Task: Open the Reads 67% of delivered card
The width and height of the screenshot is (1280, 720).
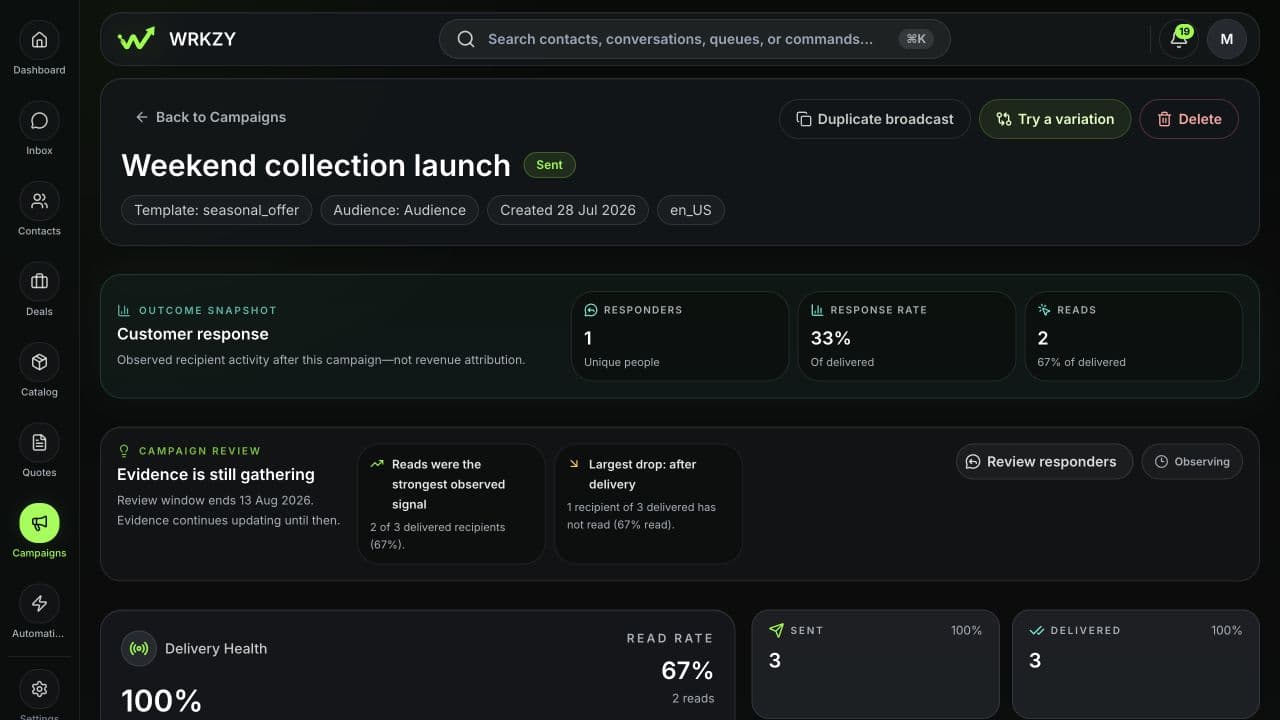Action: [1134, 336]
